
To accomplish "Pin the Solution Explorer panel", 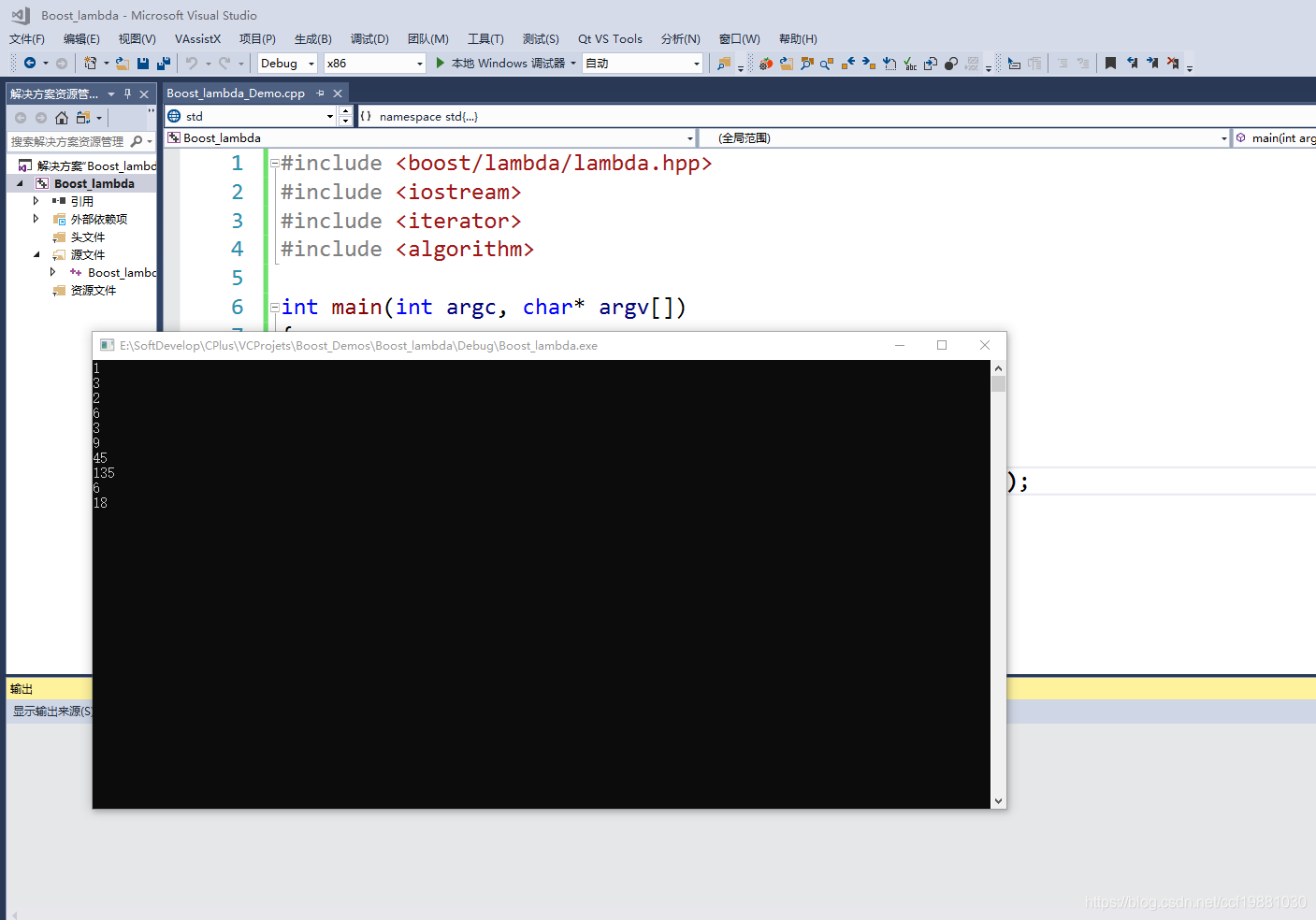I will (128, 93).
